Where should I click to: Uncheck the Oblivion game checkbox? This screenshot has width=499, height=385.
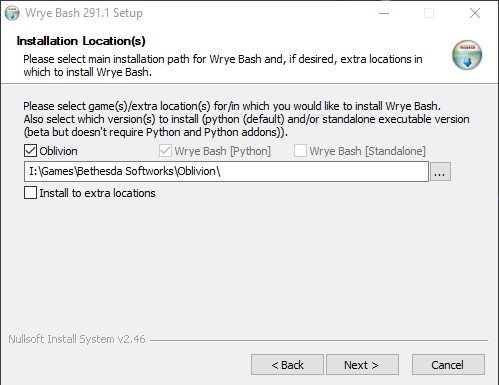(30, 151)
